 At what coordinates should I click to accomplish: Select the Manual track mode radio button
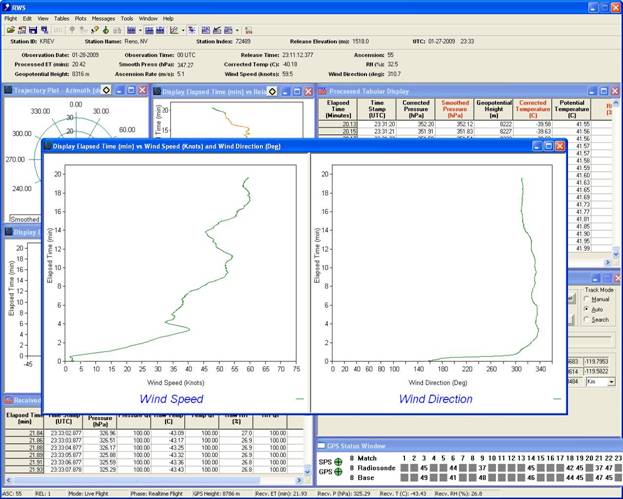click(586, 299)
